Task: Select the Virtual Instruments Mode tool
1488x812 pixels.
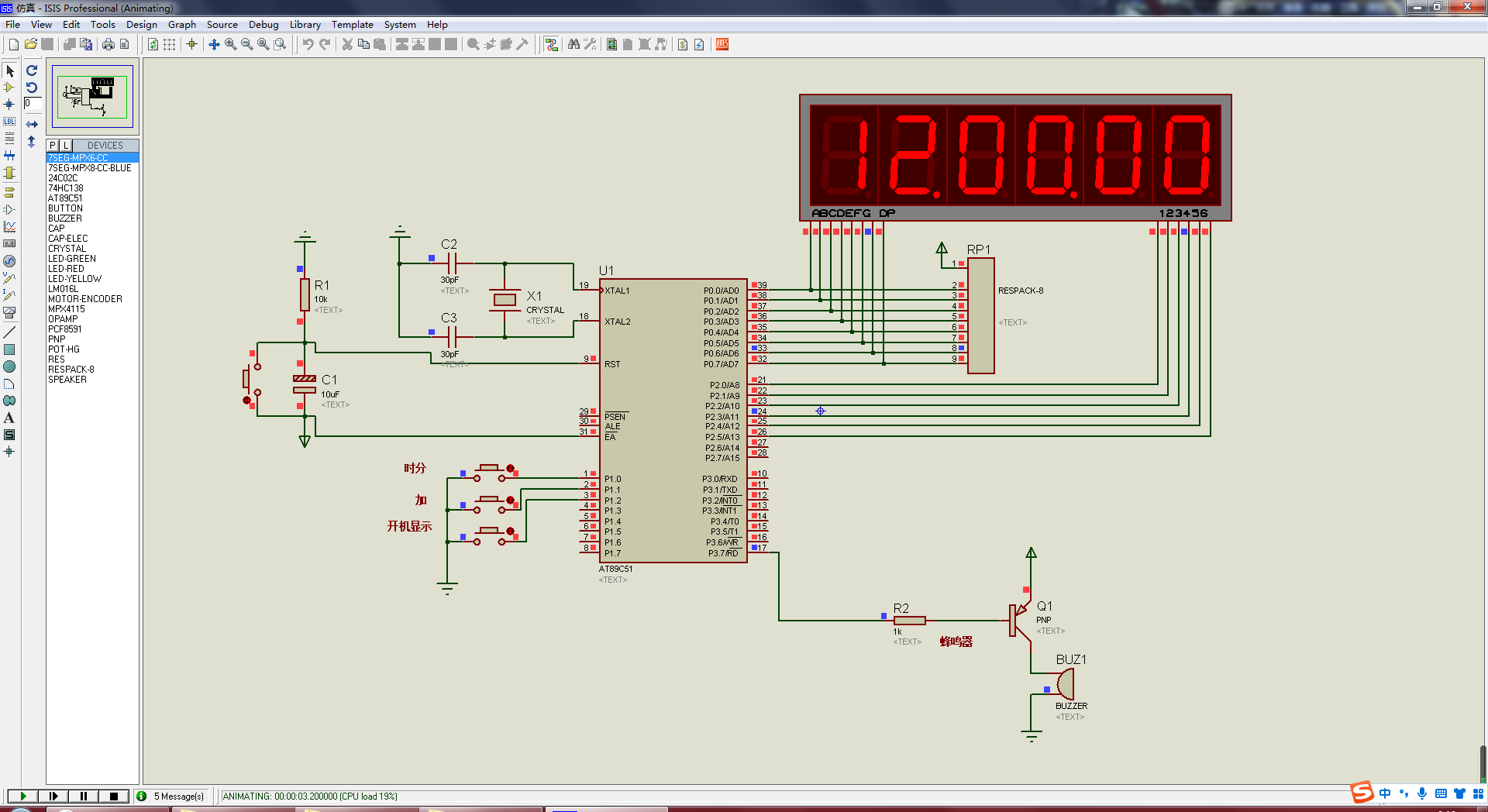Action: tap(9, 312)
